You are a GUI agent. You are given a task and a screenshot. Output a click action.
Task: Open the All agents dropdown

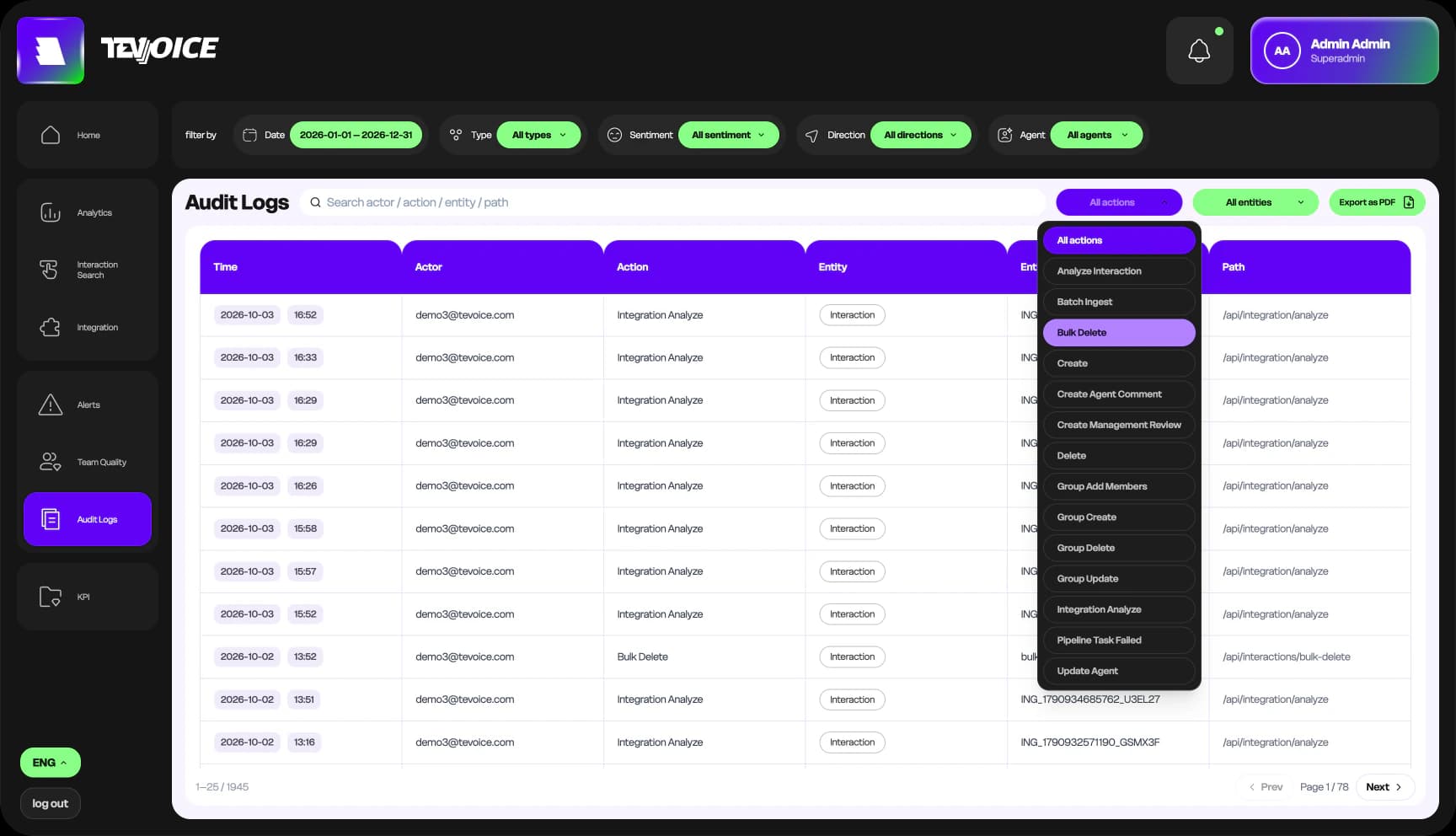coord(1097,135)
